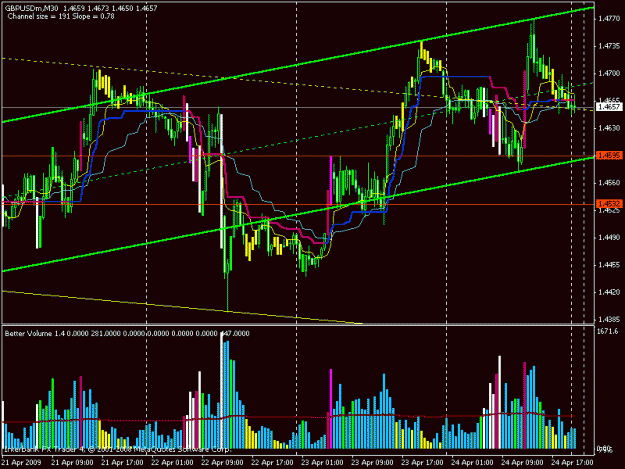Select the current price tag 1.4657
This screenshot has height=469, width=625.
609,107
